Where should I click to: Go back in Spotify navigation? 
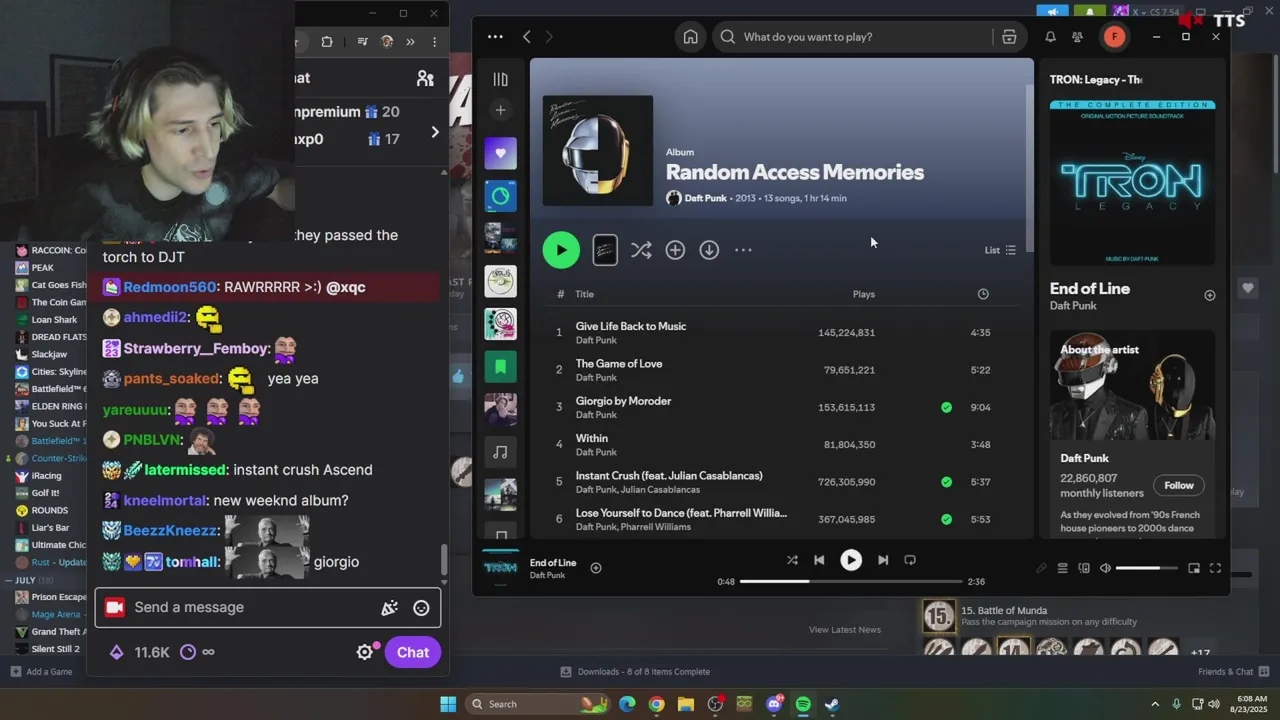[x=527, y=37]
